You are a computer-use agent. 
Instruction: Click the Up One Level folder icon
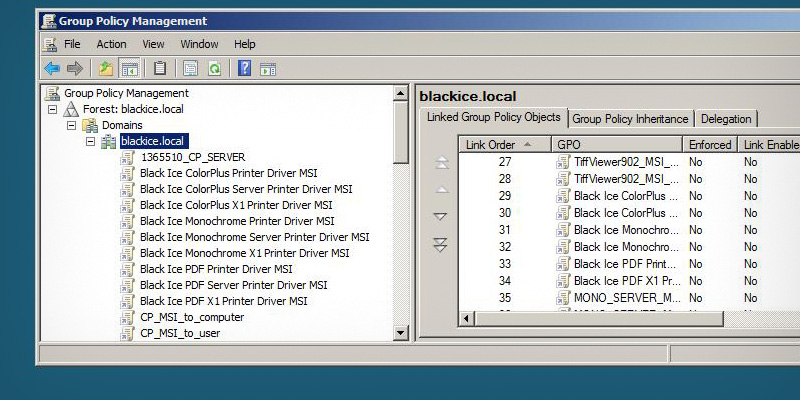pos(106,69)
